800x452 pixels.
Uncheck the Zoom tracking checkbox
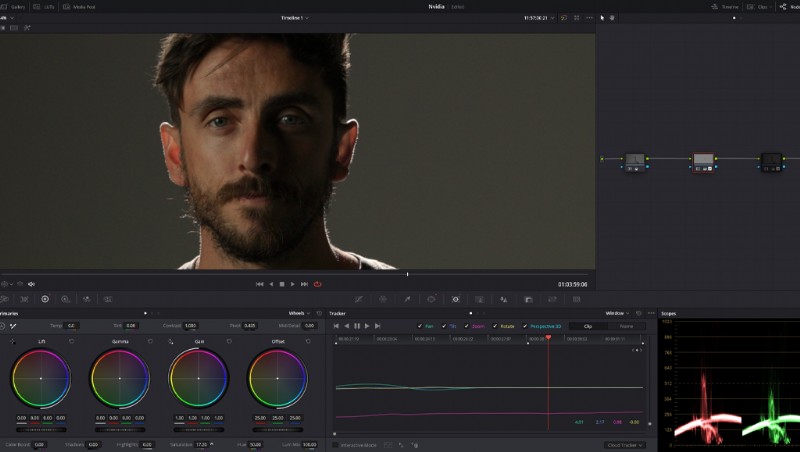tap(466, 326)
